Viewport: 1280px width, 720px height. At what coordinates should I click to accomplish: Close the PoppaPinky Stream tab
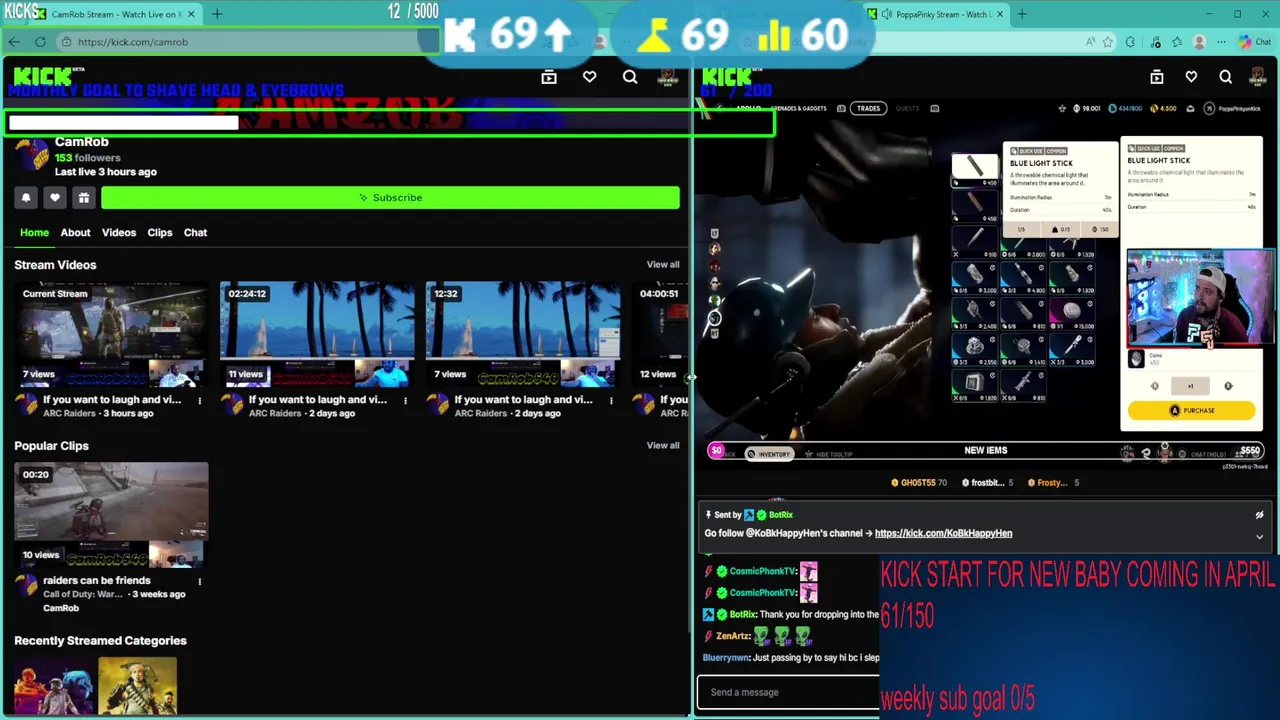1000,14
